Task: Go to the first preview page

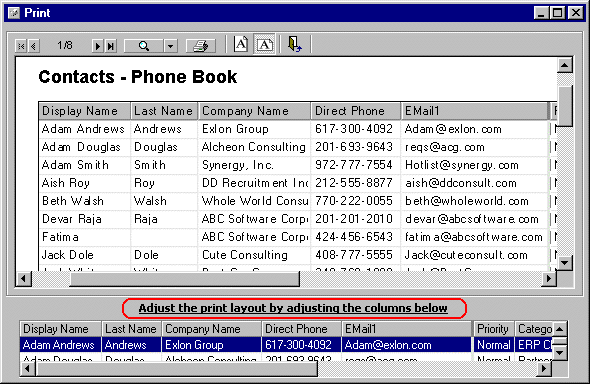Action: click(21, 46)
